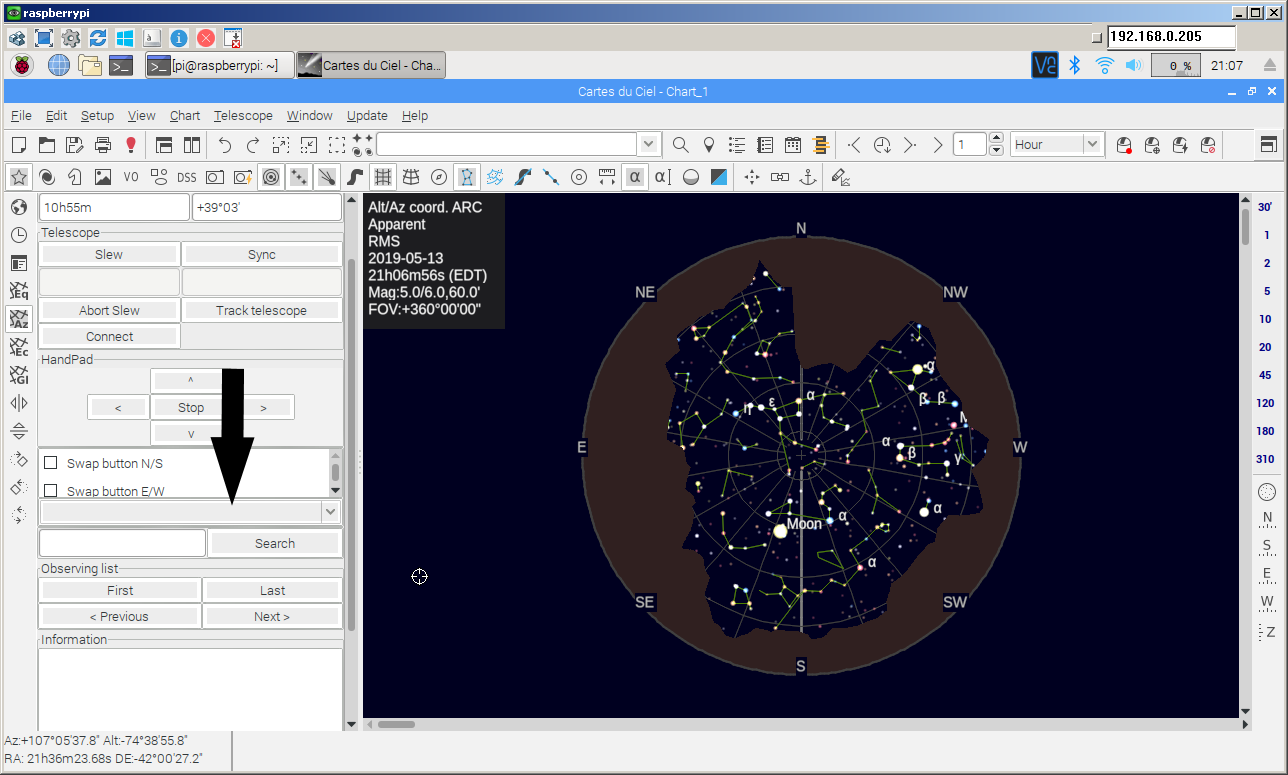Click the new chart icon
The width and height of the screenshot is (1288, 775).
tap(19, 145)
